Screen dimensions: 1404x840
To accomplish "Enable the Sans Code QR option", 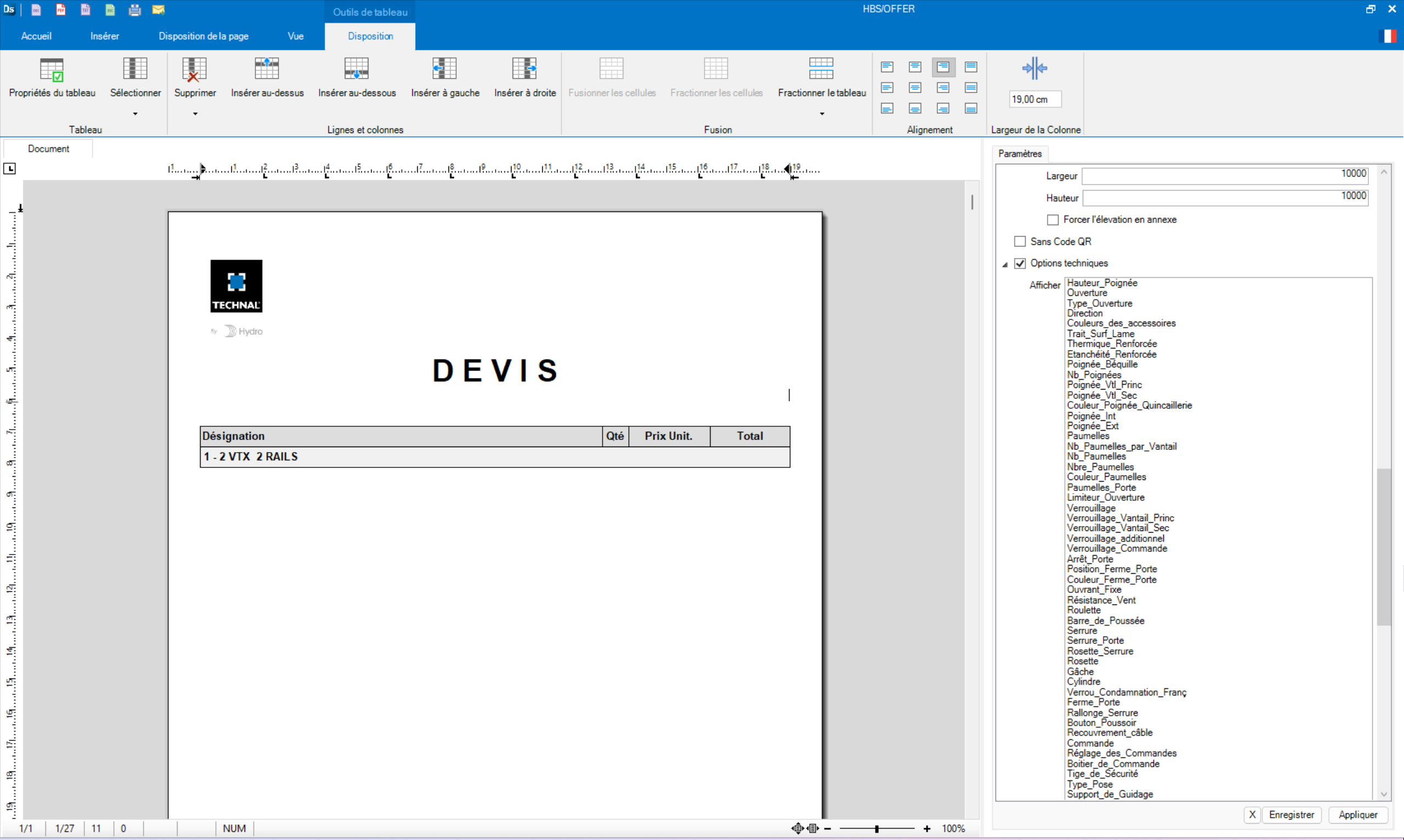I will (1020, 241).
